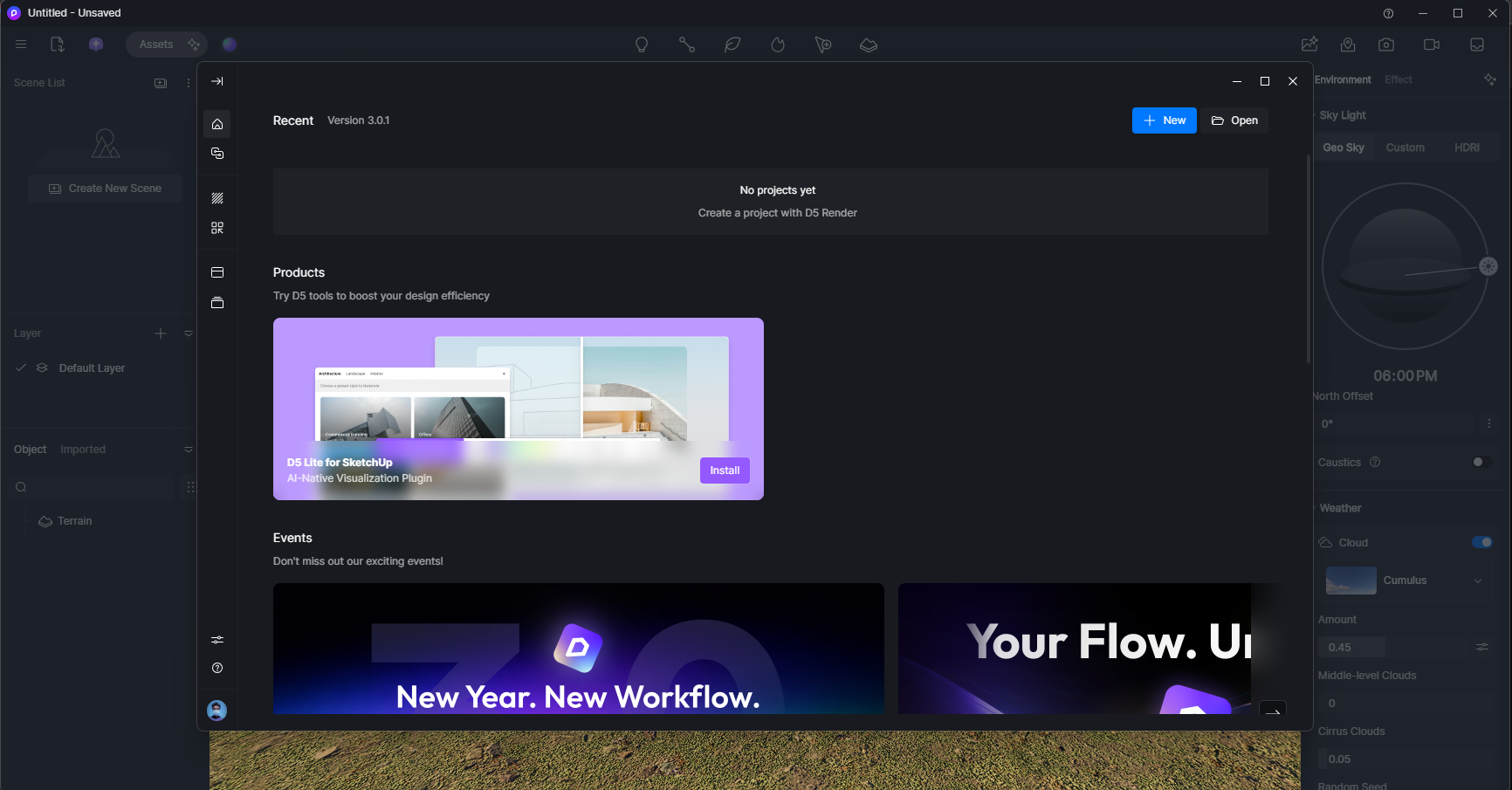Install D5 Lite for SketchUp

tap(725, 471)
